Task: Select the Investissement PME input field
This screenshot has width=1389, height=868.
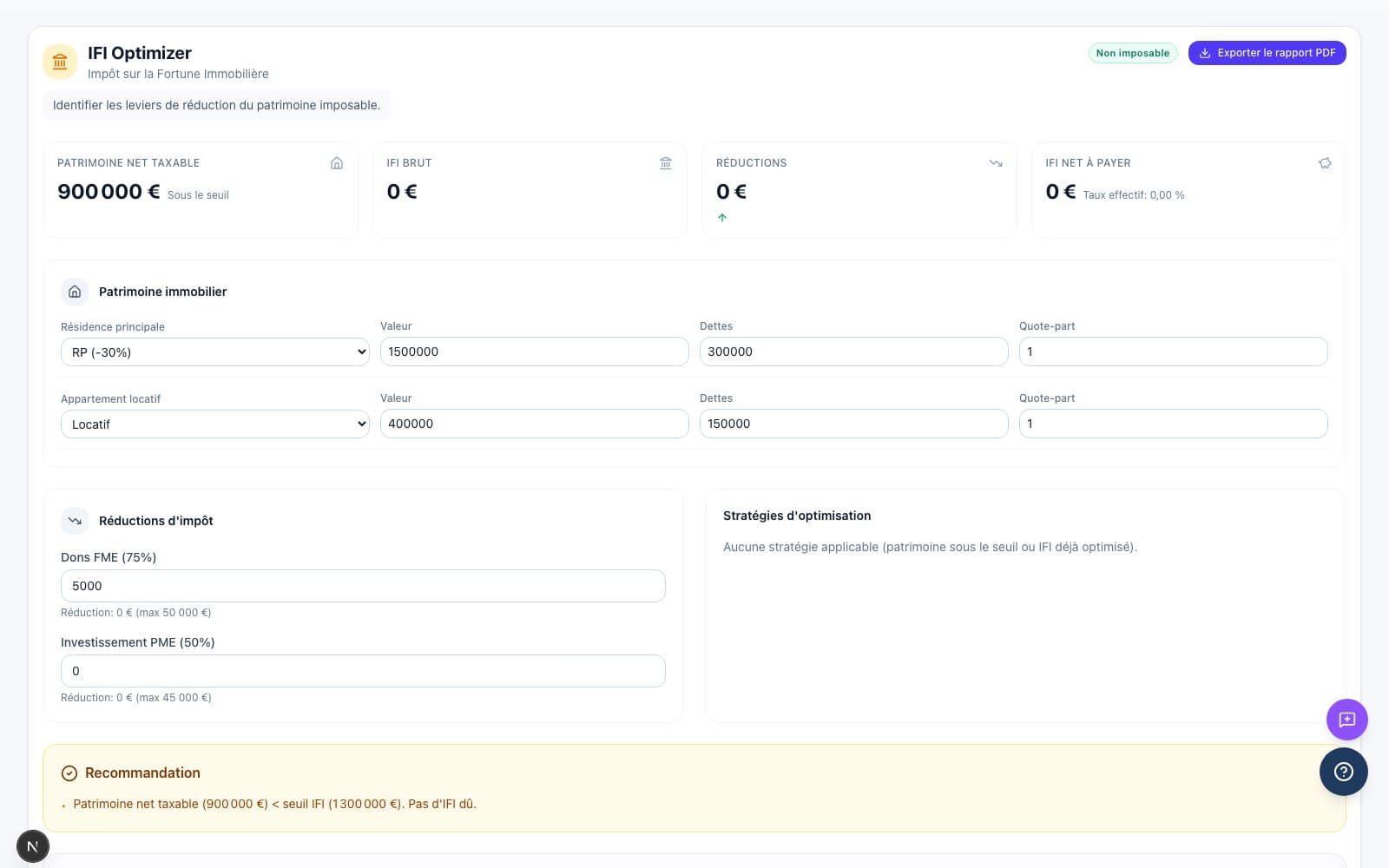Action: [363, 670]
